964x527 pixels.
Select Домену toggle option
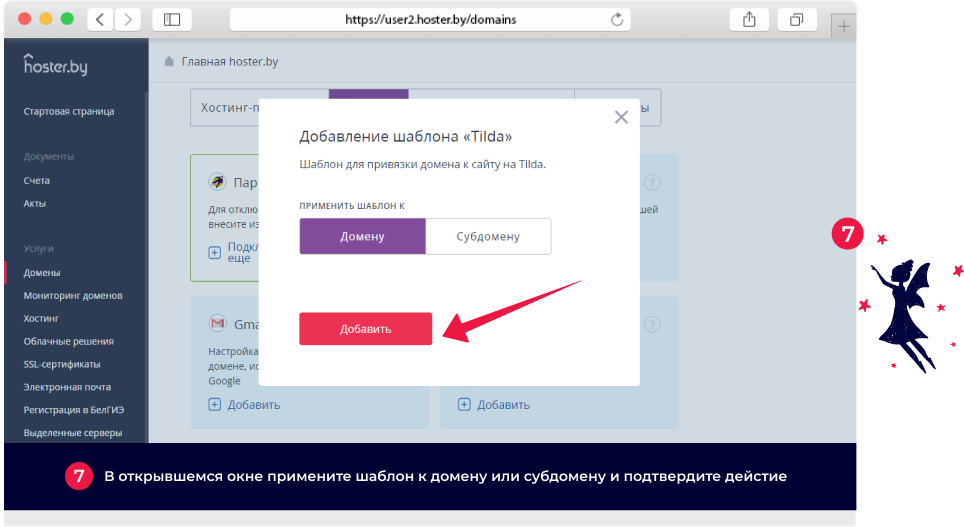[x=363, y=236]
